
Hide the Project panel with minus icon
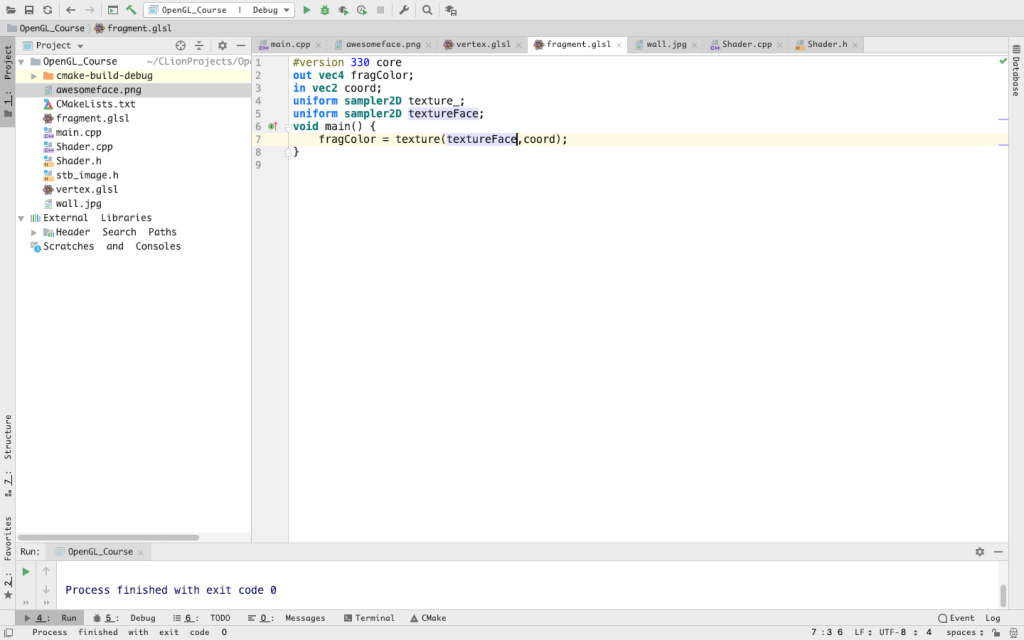point(241,45)
